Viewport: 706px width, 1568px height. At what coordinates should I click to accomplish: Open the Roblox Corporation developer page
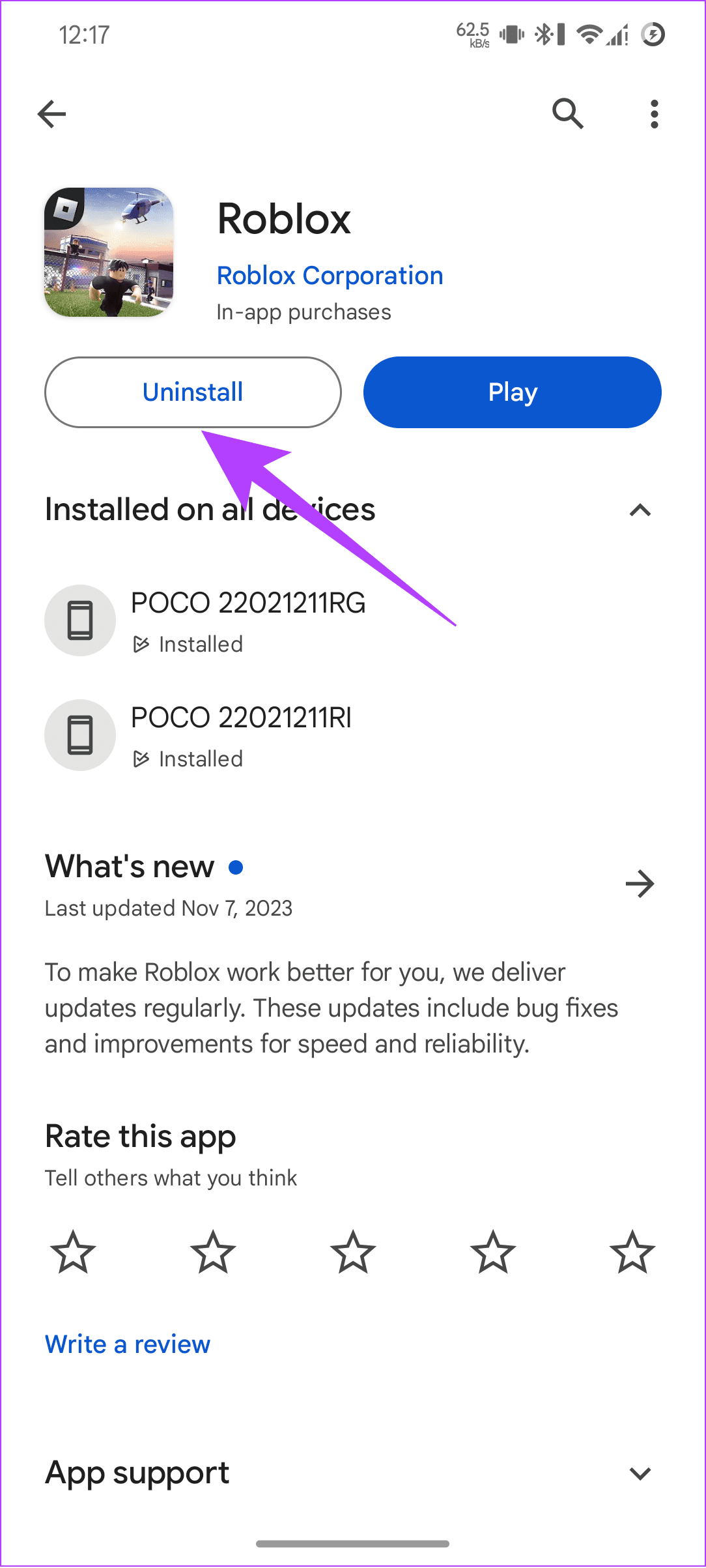(329, 275)
